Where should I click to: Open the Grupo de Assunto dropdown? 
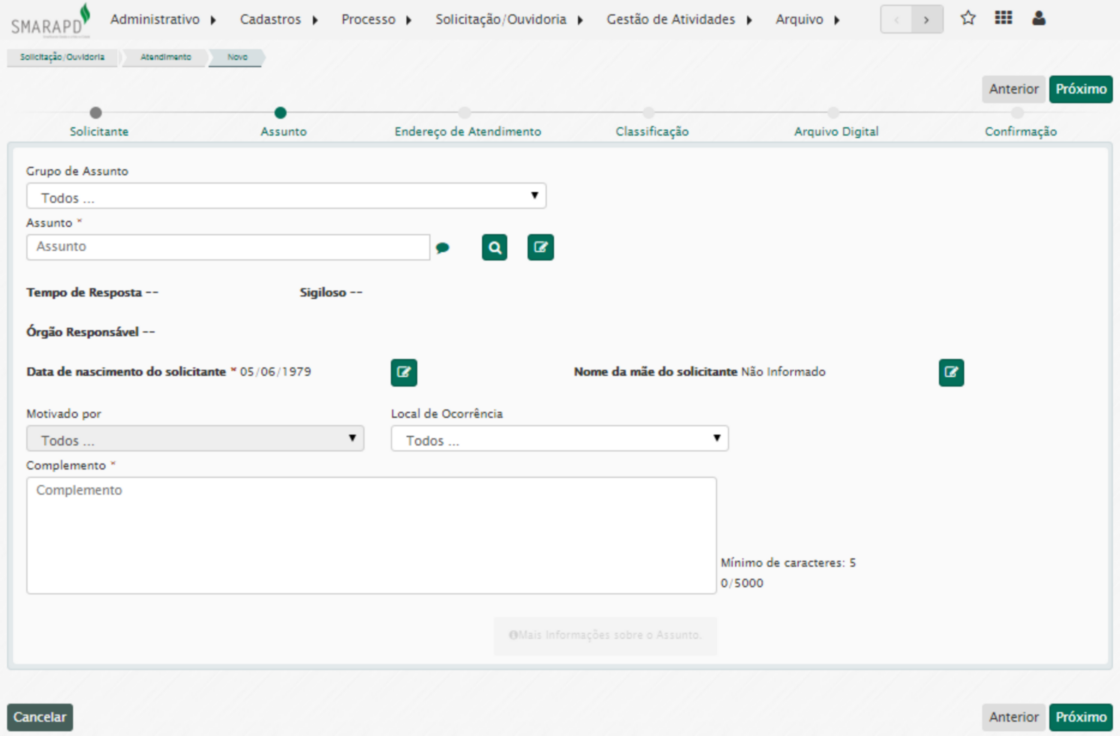pos(286,196)
